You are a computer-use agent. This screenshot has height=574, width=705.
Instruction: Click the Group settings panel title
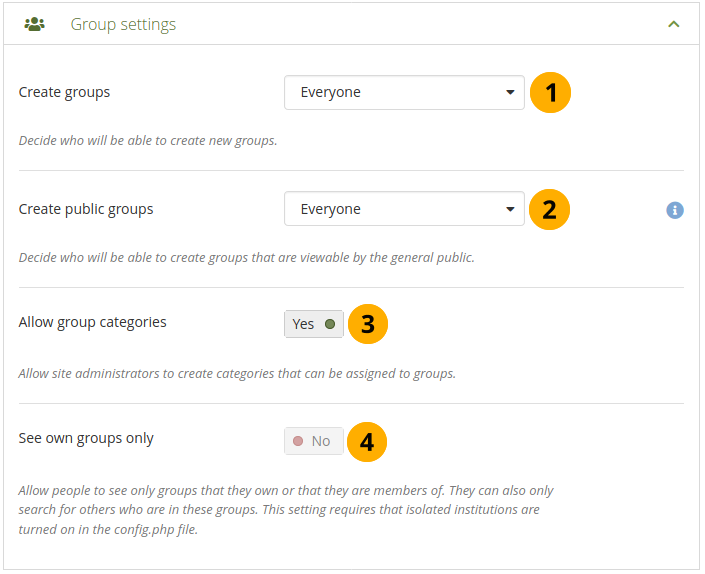123,24
